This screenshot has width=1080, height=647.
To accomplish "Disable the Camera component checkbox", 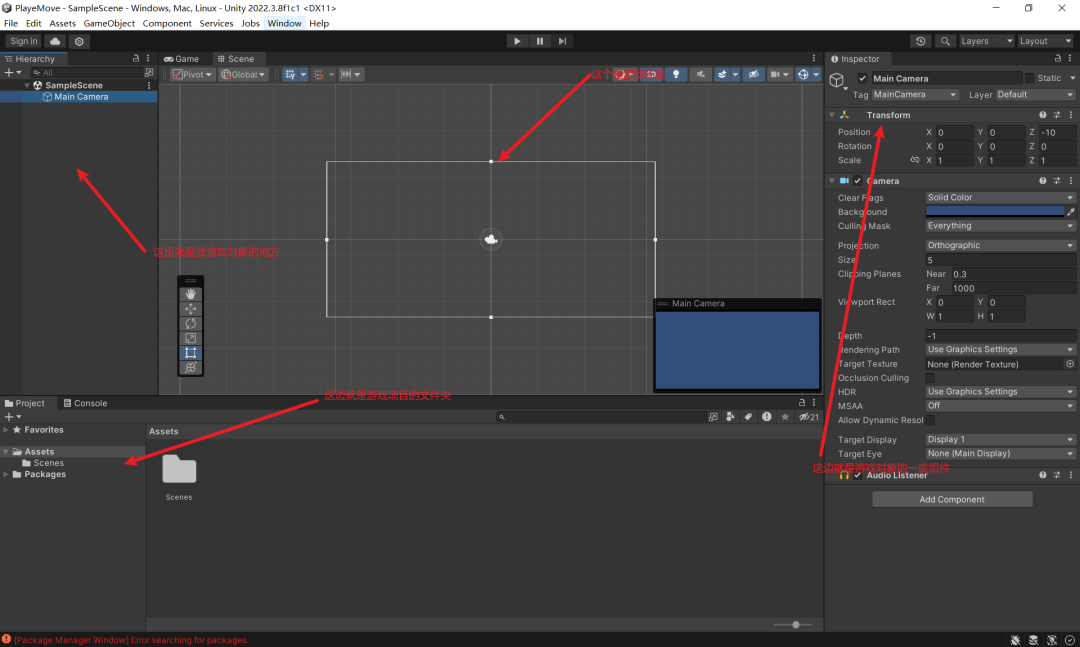I will [858, 181].
